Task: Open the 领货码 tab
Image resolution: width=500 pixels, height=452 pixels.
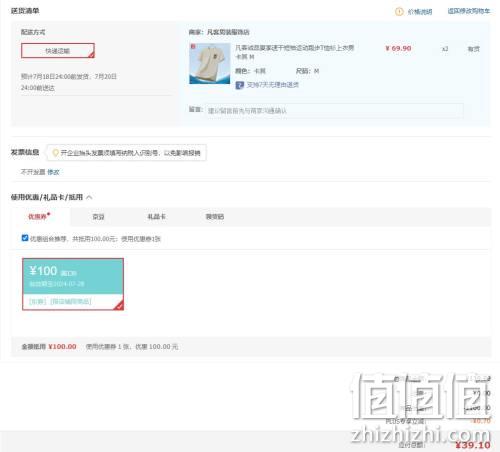Action: [215, 217]
